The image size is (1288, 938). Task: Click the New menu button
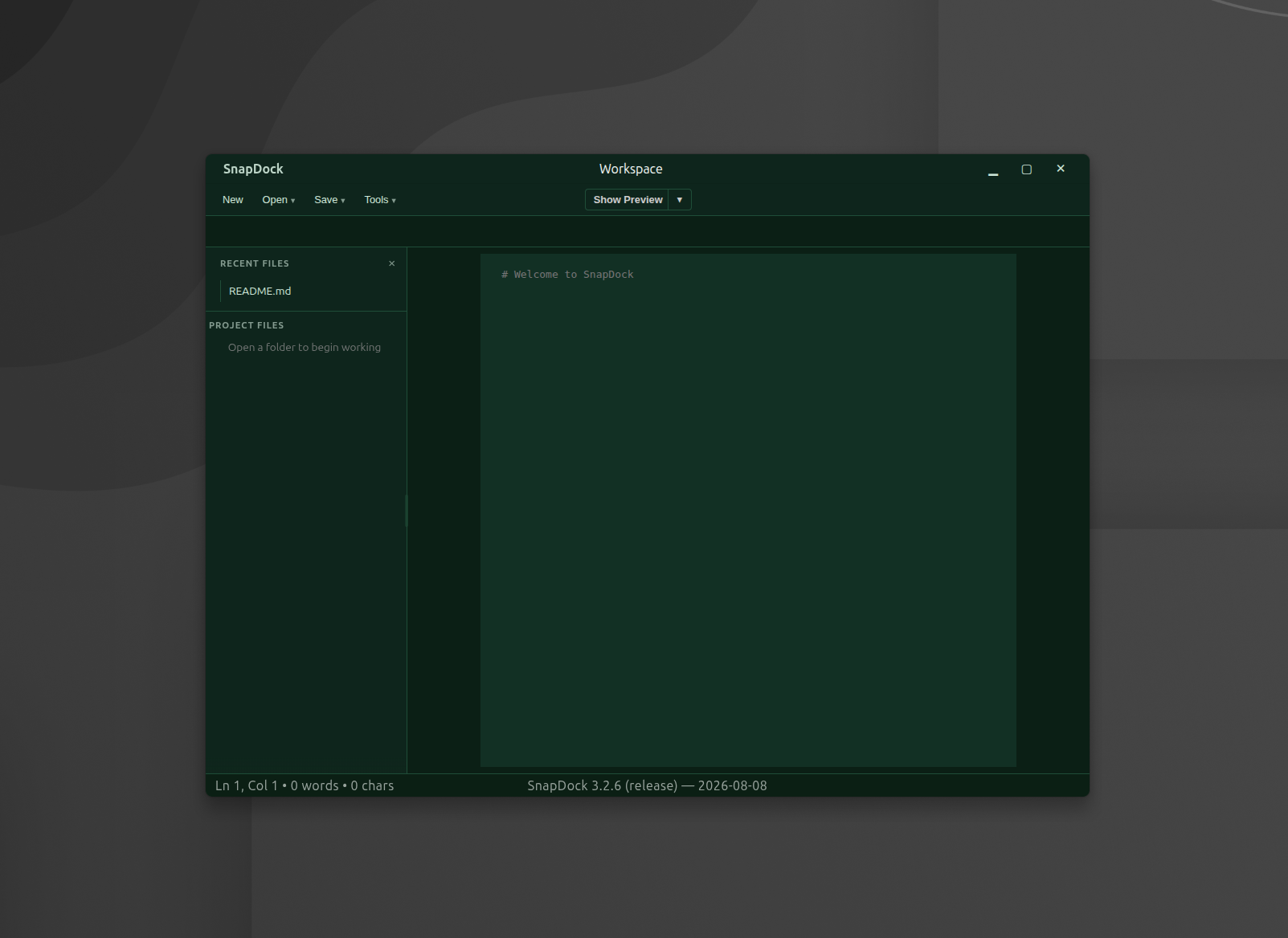coord(232,200)
